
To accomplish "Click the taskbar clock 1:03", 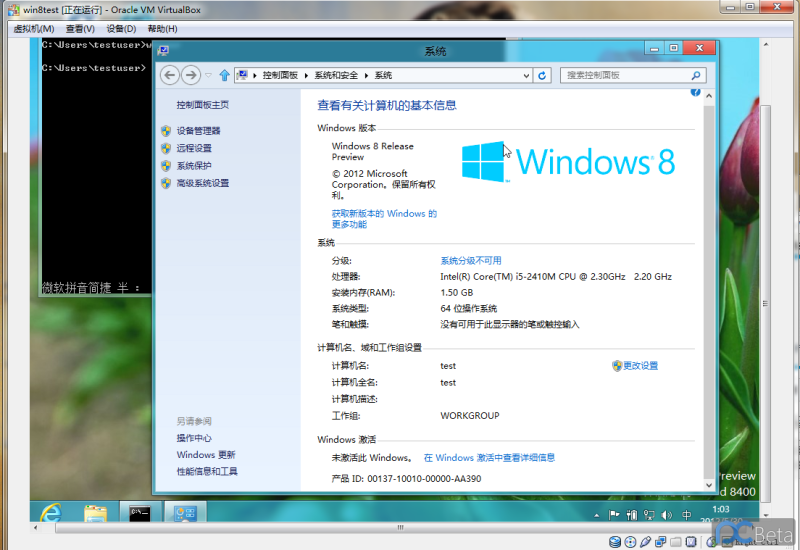I will pos(720,509).
